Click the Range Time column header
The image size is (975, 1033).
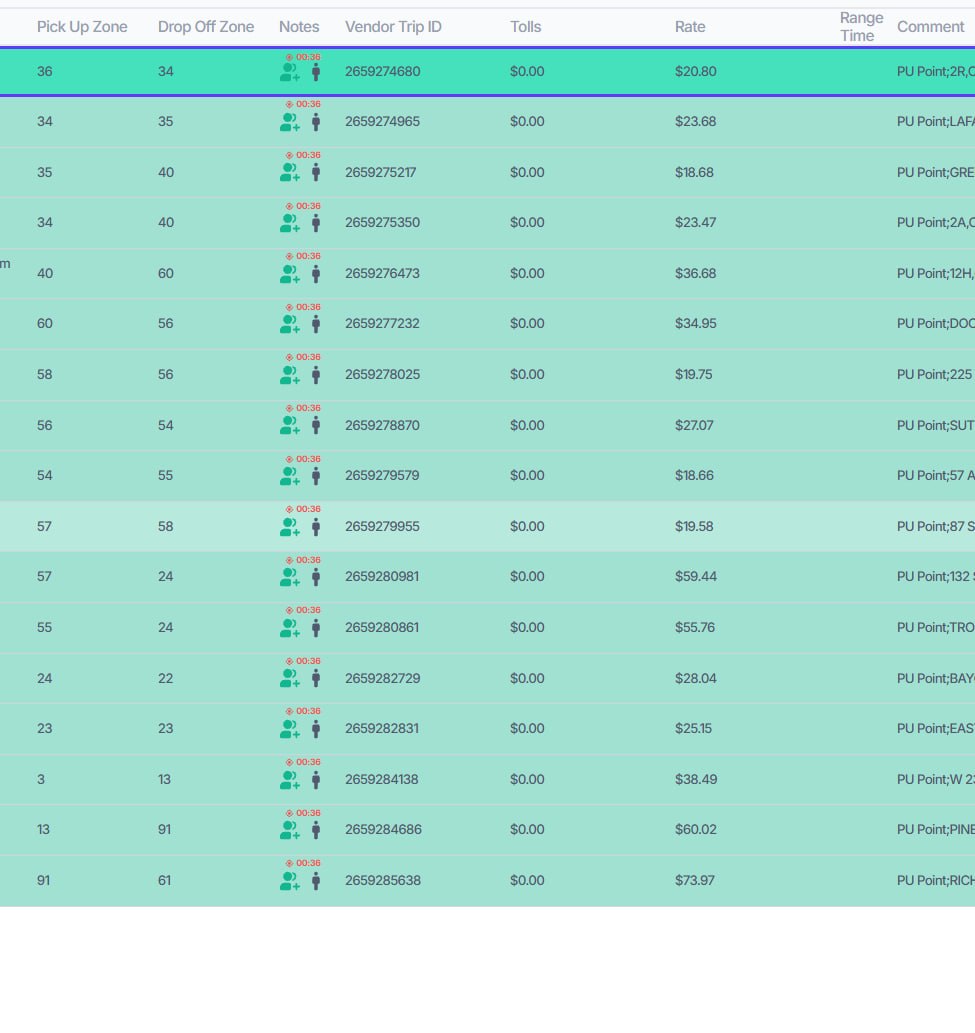coord(861,27)
